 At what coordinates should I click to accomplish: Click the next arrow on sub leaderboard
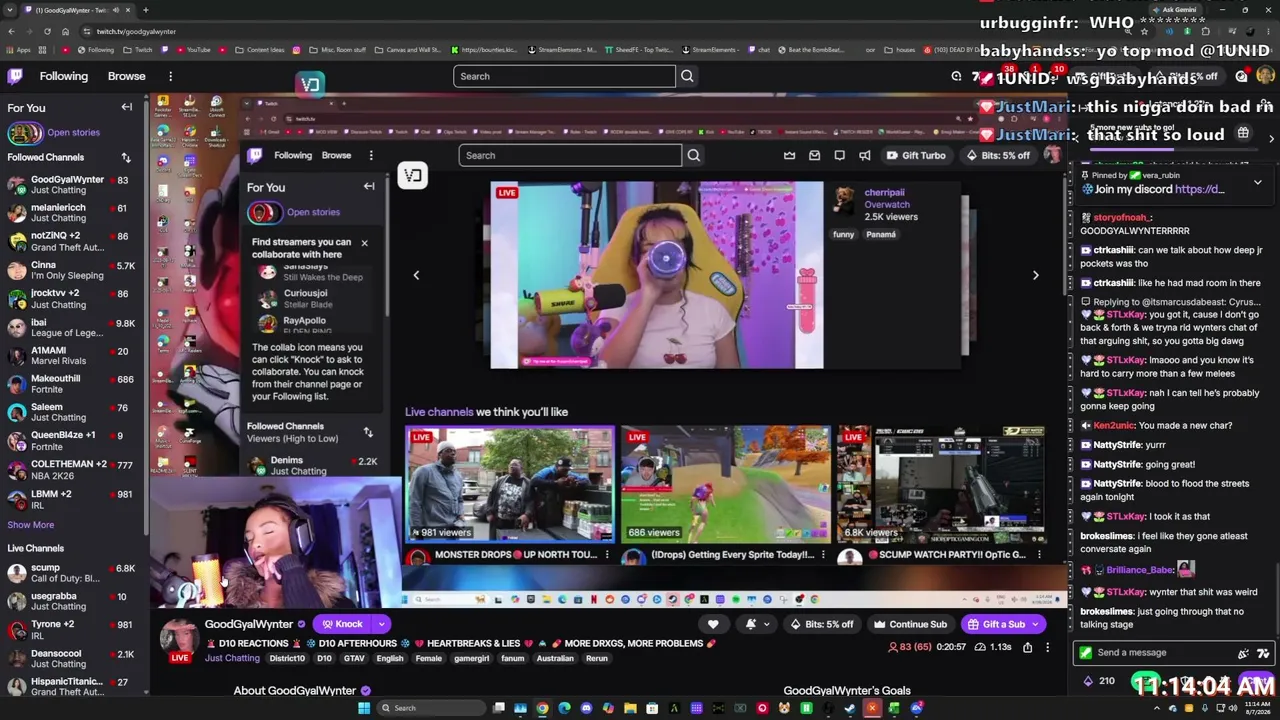pos(1271,138)
